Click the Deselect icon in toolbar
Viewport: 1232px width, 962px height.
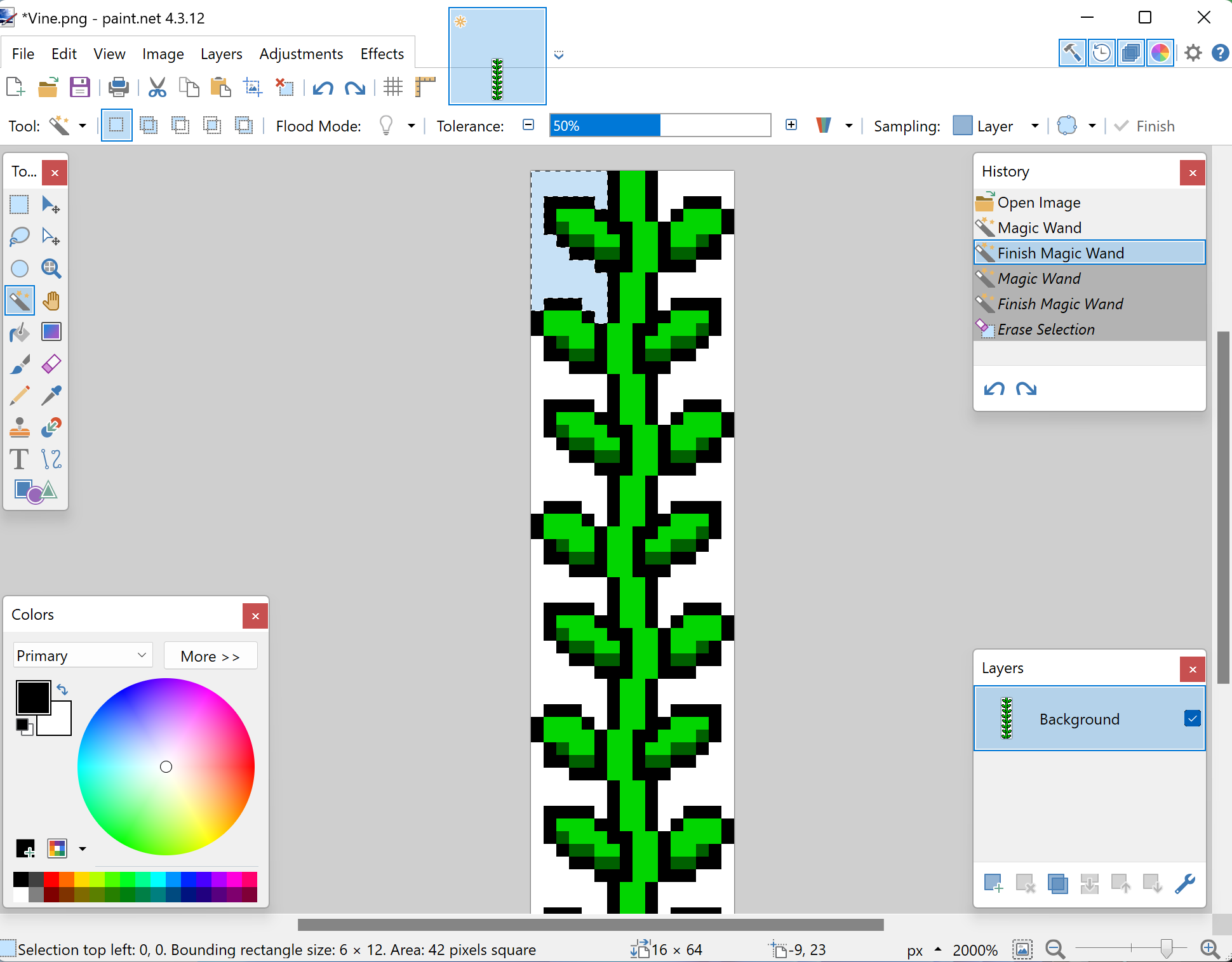285,87
